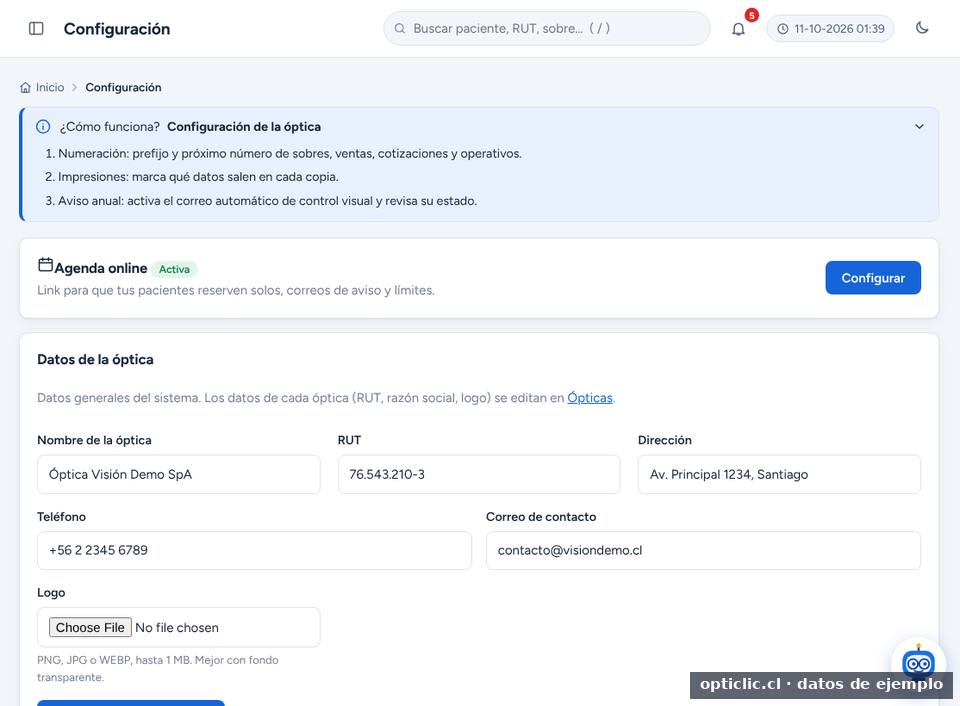The width and height of the screenshot is (960, 706).
Task: Edit the Teléfono input field
Action: pos(254,550)
